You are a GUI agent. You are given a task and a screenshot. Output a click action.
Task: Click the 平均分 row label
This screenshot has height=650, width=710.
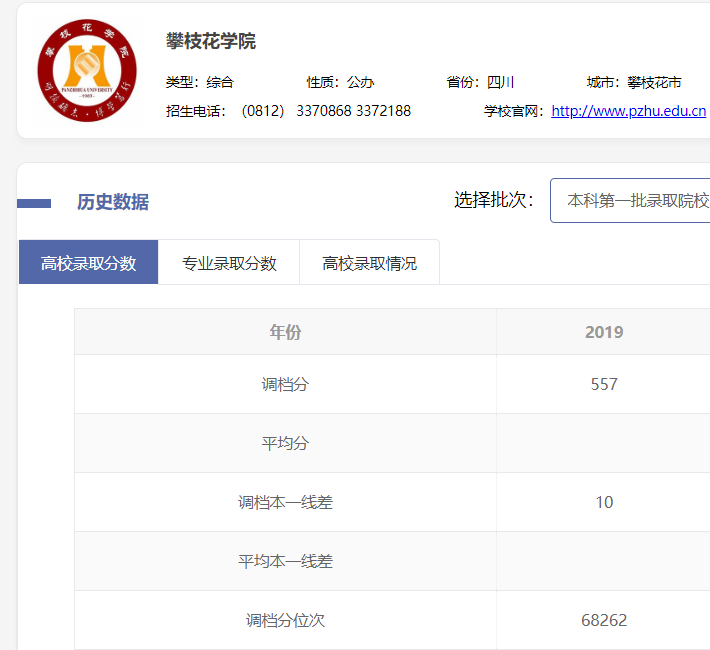285,443
